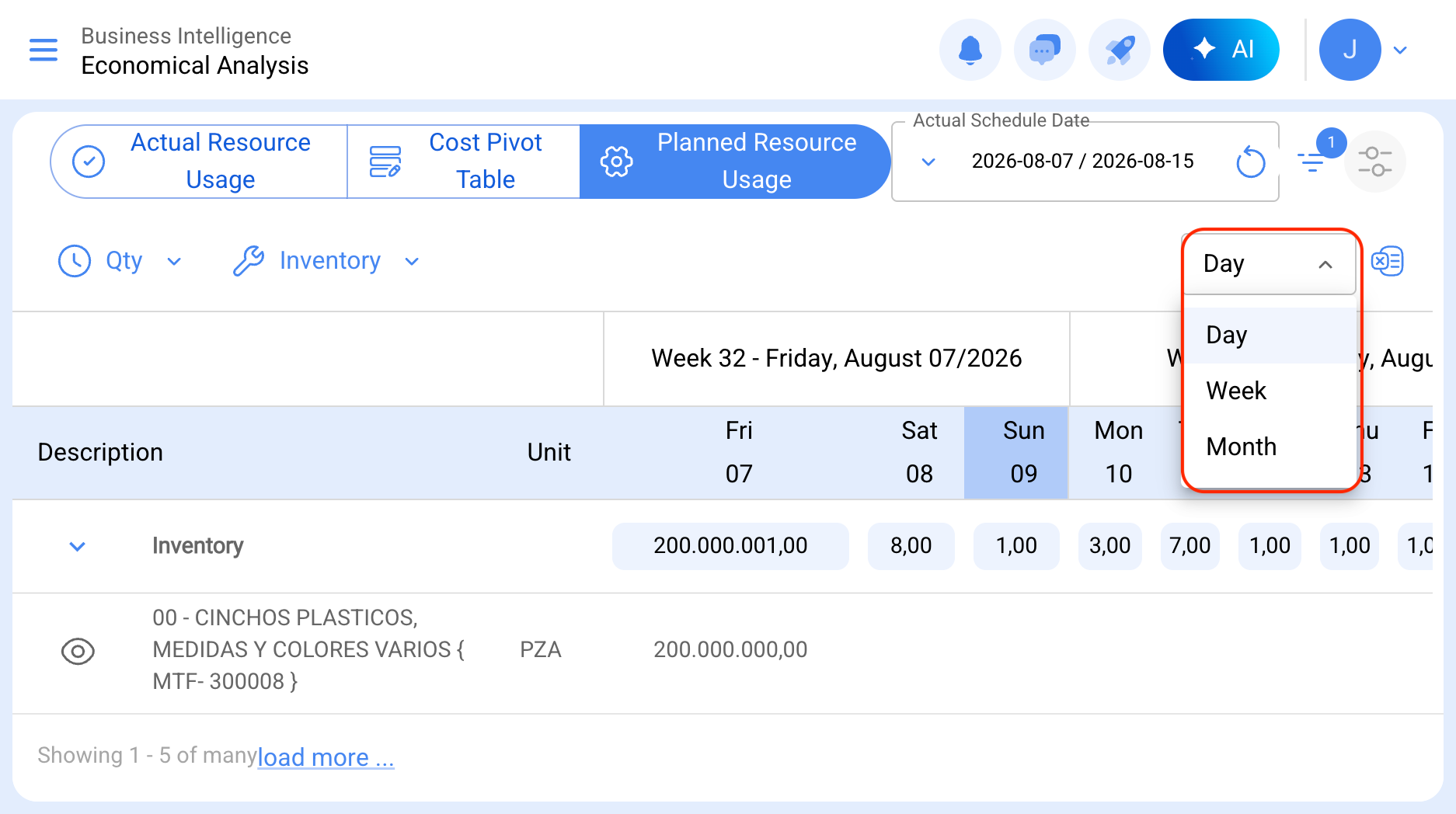Select Planned Resource Usage tab

[x=735, y=162]
